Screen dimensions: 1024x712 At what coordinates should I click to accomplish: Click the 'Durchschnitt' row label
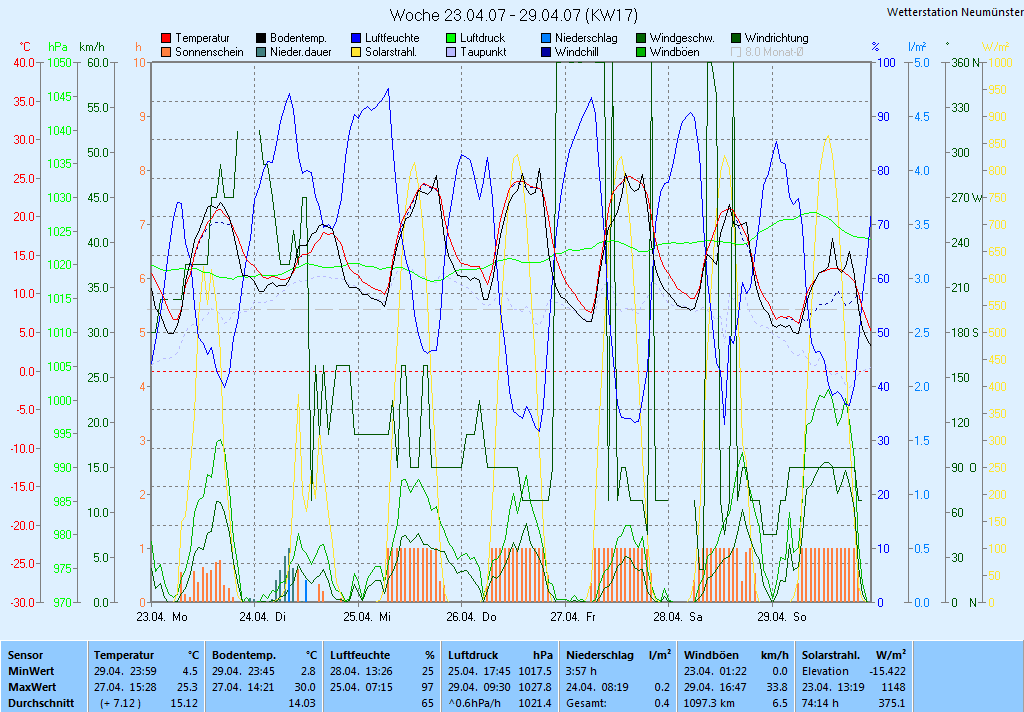(x=41, y=704)
